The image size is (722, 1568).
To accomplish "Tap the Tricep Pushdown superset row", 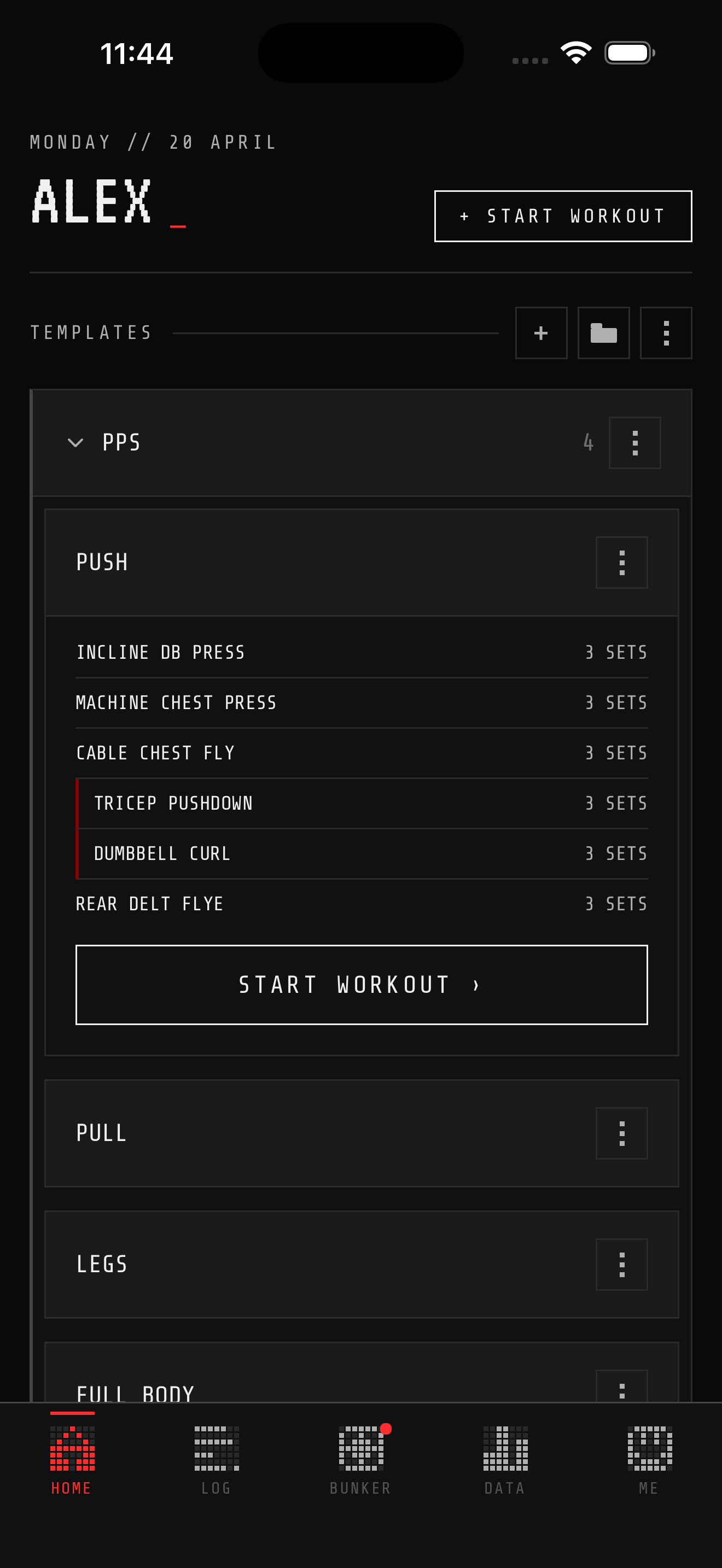I will [361, 804].
